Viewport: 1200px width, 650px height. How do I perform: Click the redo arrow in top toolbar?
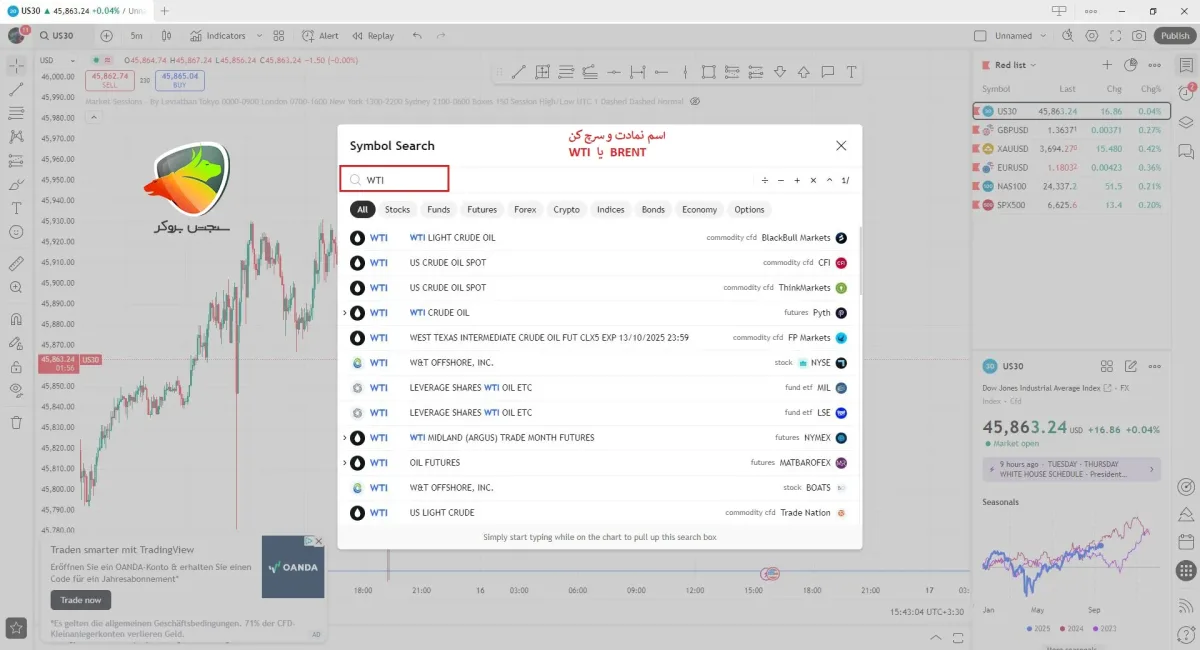click(x=442, y=36)
